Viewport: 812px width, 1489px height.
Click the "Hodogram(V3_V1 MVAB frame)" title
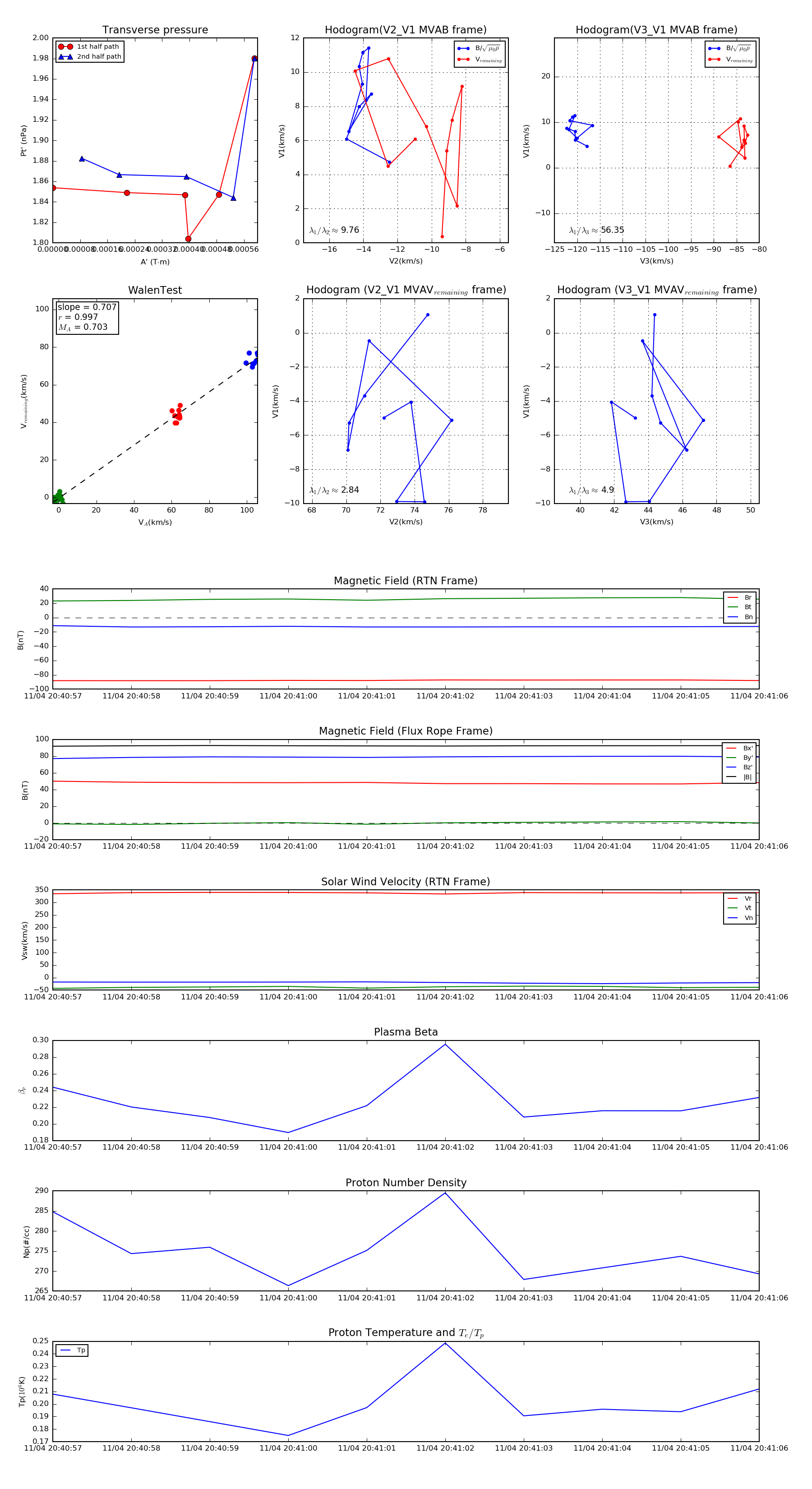pos(656,30)
